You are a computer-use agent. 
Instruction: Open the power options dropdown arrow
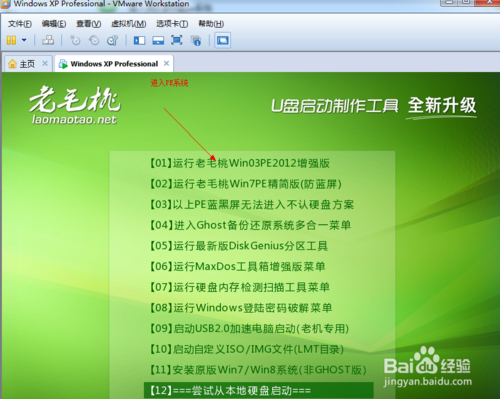(x=24, y=40)
